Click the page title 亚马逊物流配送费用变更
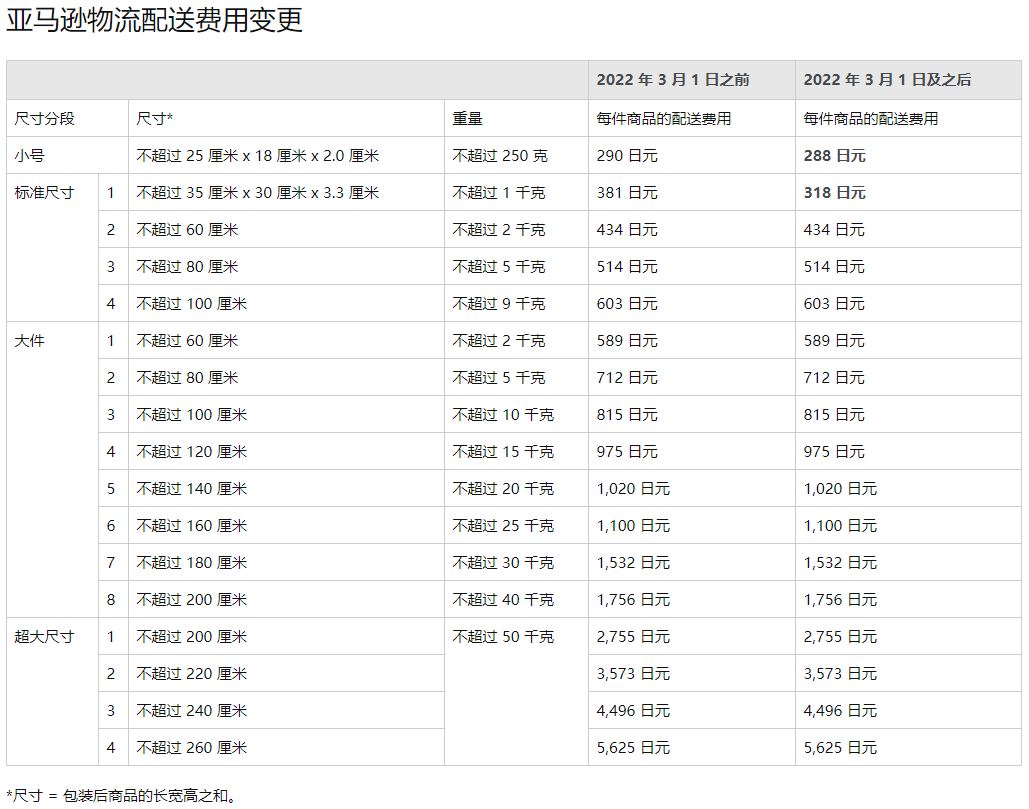This screenshot has width=1029, height=809. [x=154, y=21]
